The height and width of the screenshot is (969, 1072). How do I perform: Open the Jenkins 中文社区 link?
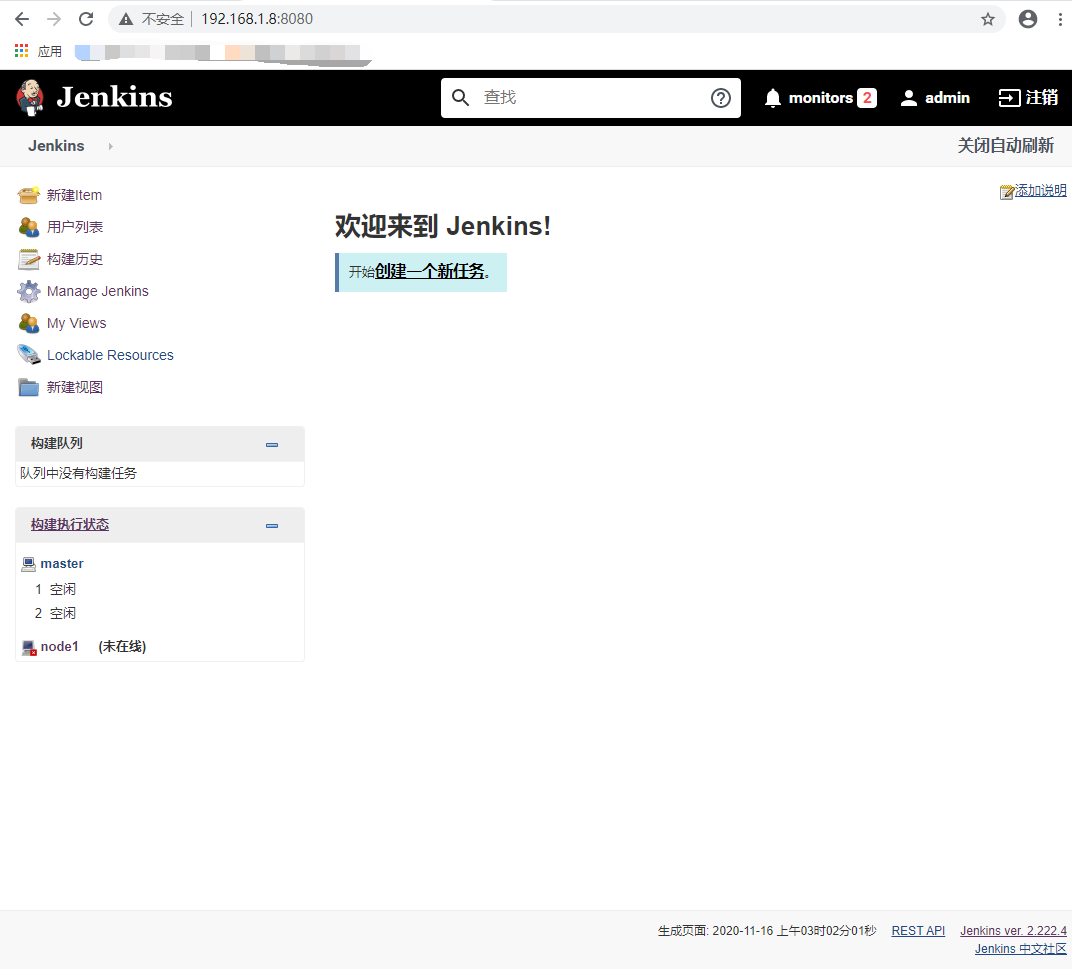coord(1021,948)
